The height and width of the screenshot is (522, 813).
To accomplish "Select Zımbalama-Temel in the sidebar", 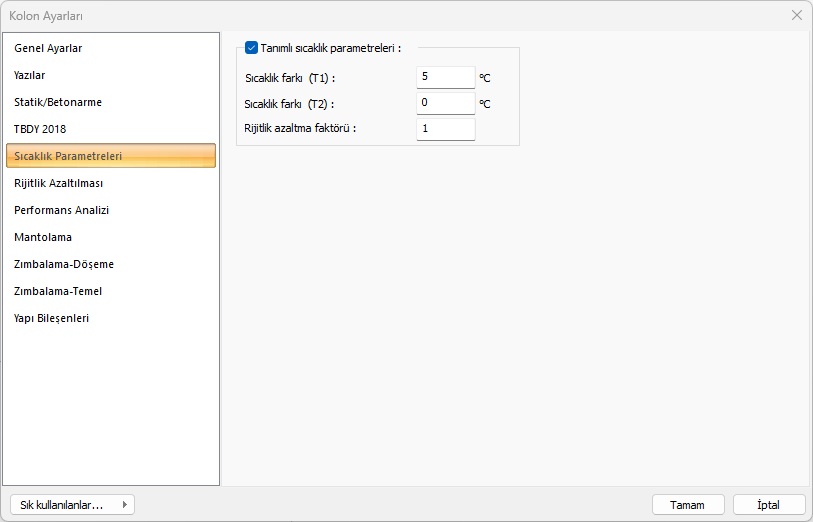I will (x=58, y=291).
